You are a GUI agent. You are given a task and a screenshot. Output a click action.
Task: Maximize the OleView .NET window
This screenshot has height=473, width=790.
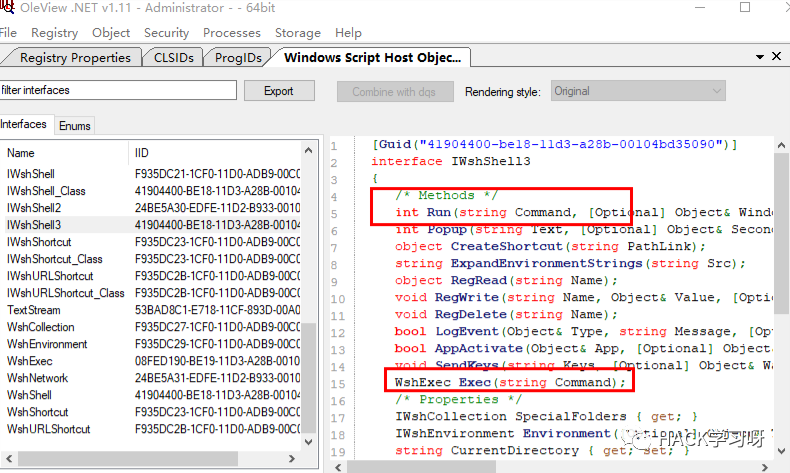(x=745, y=7)
